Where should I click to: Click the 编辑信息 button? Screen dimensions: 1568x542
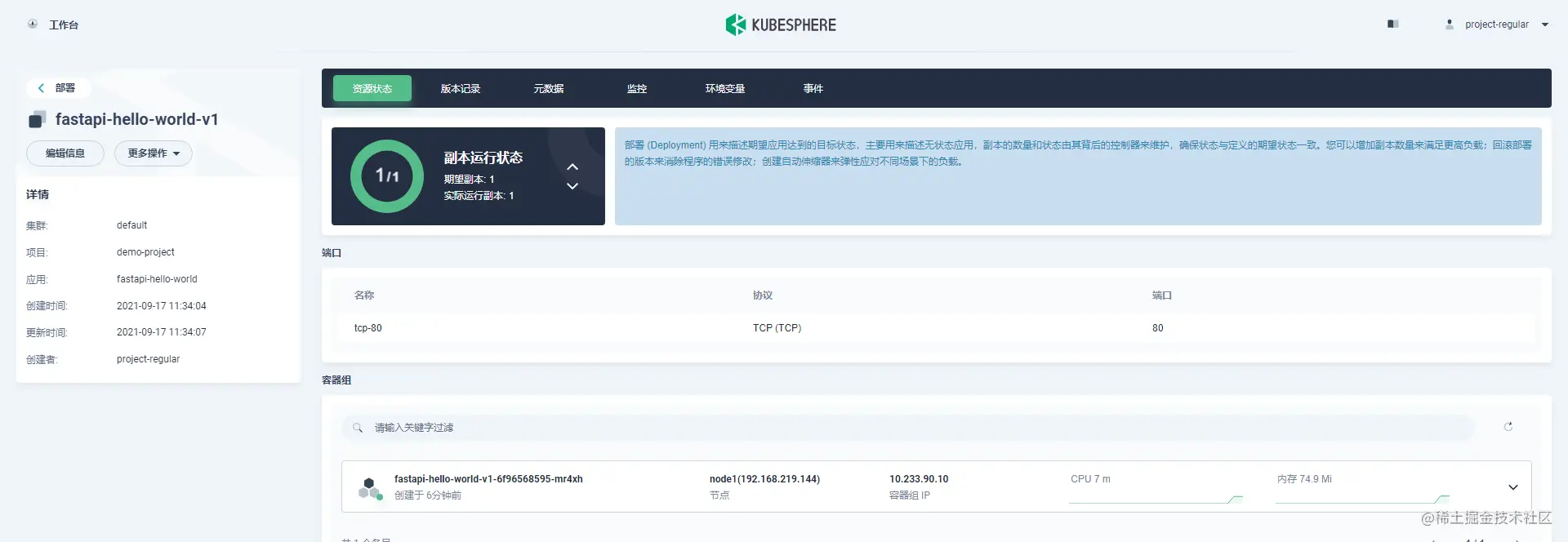[65, 153]
